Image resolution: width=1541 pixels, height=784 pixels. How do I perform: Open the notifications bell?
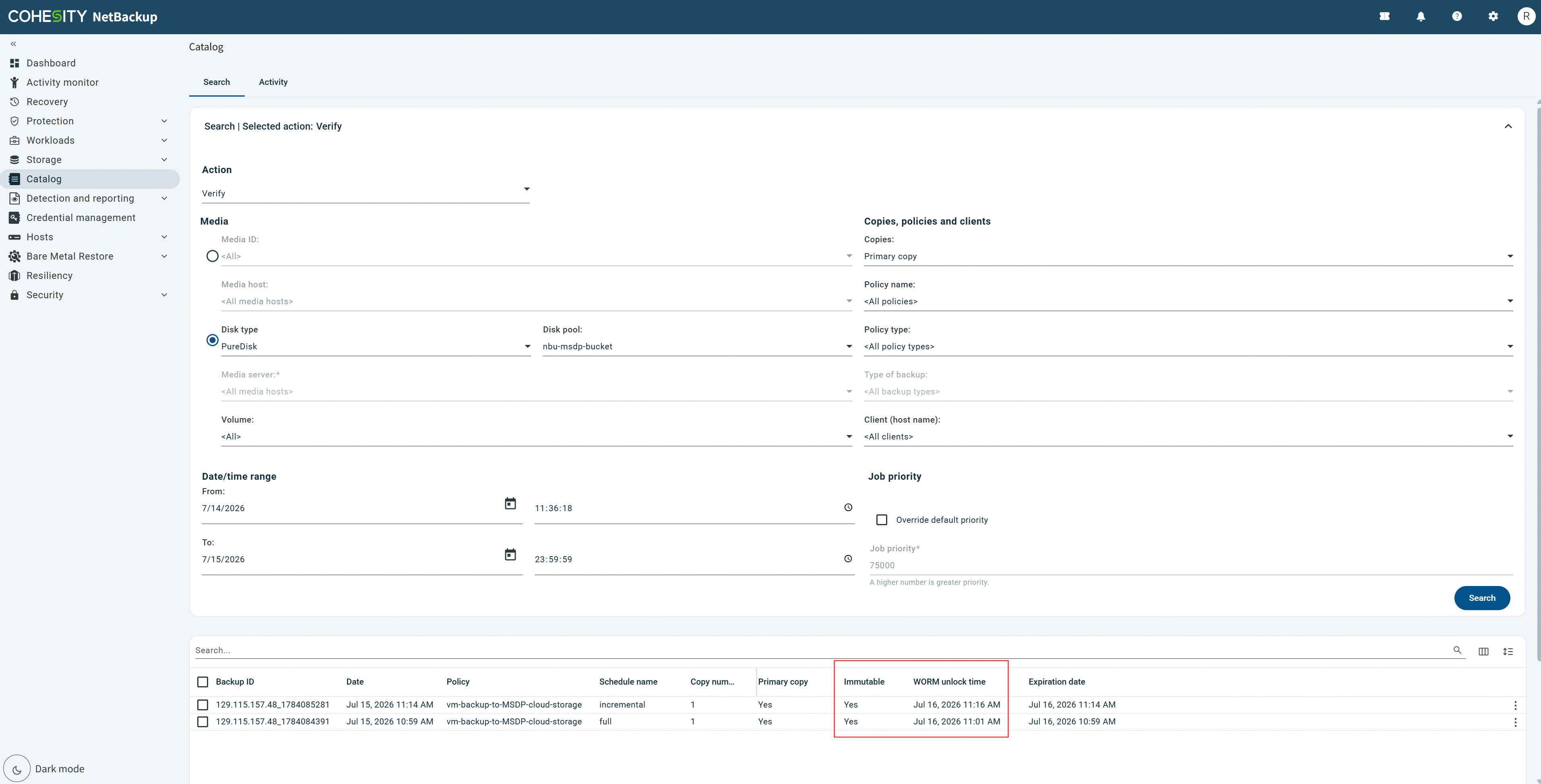coord(1421,17)
